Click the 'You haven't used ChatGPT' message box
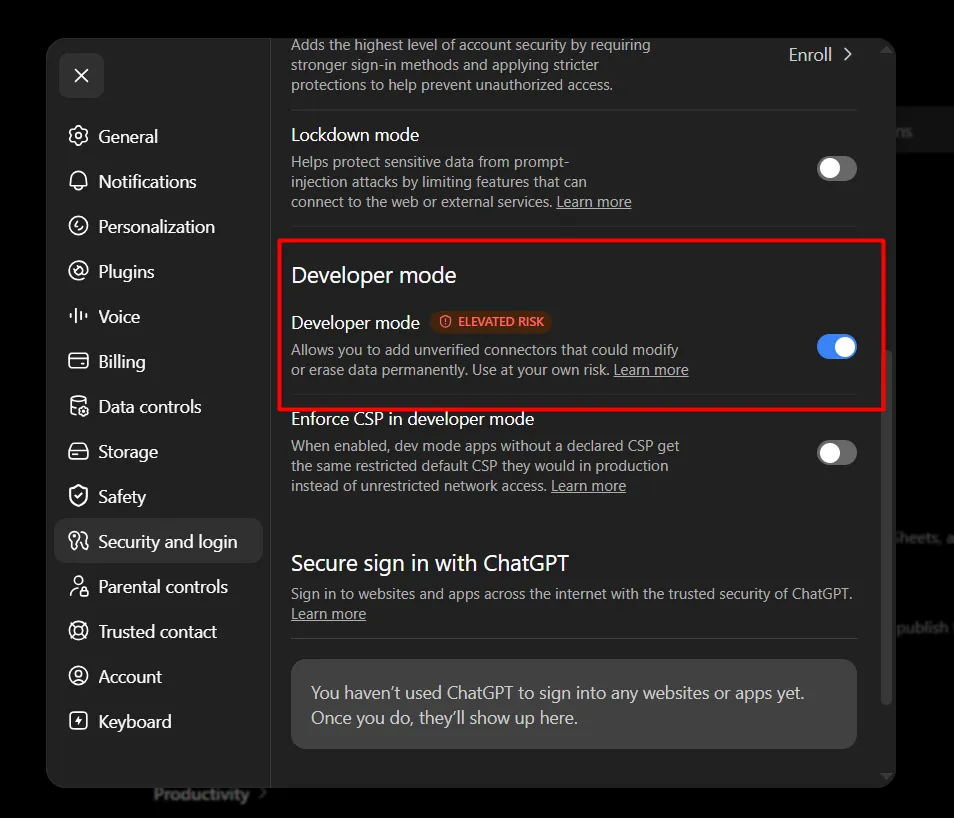 [574, 704]
